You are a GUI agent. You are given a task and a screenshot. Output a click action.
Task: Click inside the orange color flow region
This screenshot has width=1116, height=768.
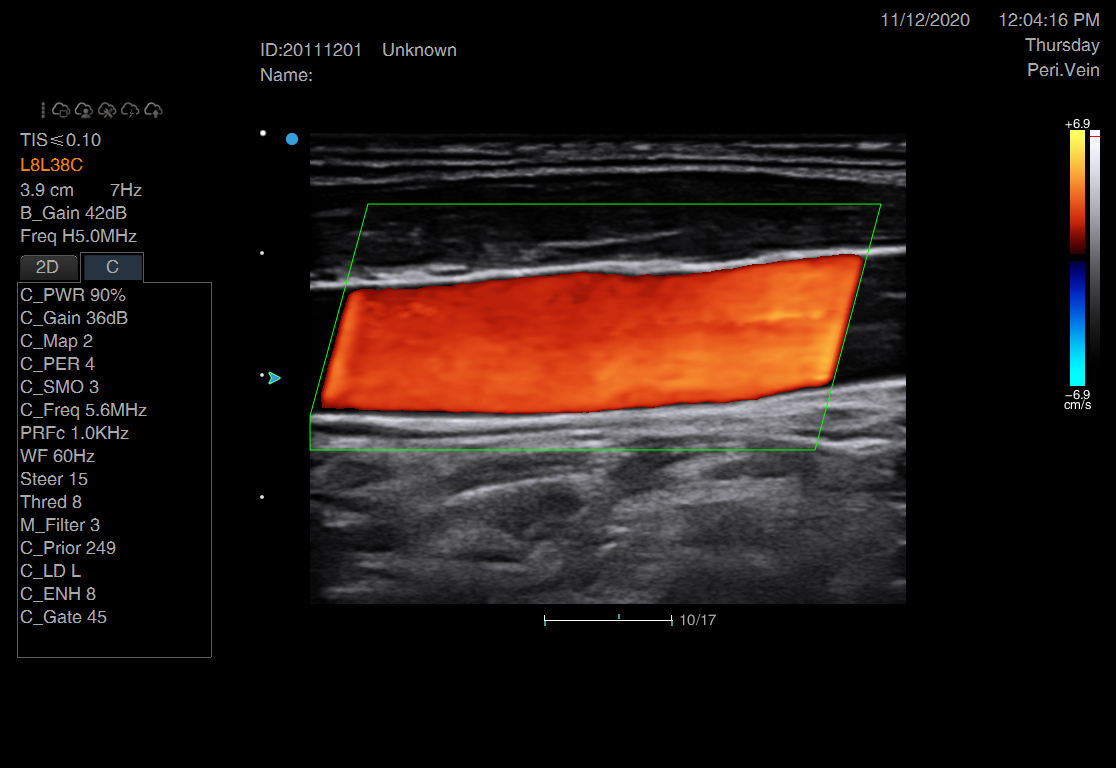coord(590,340)
